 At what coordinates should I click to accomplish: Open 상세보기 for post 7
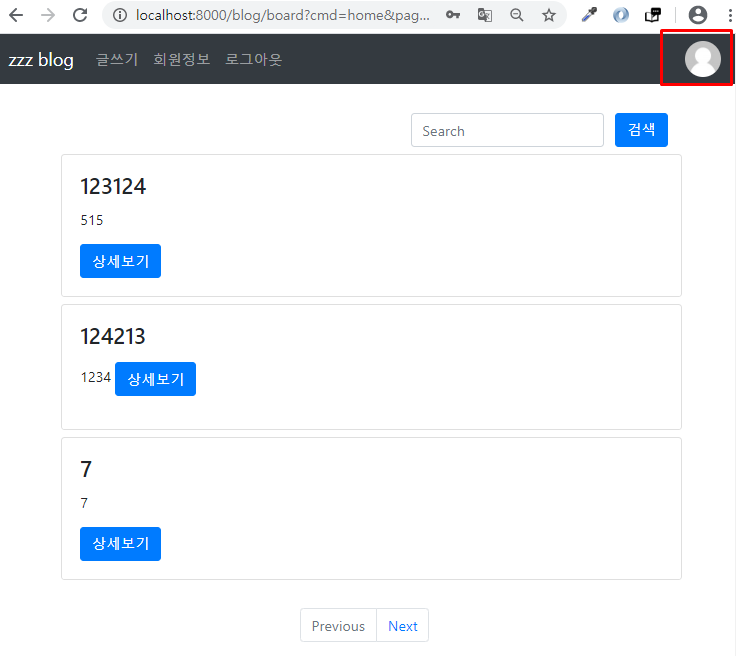click(x=120, y=544)
